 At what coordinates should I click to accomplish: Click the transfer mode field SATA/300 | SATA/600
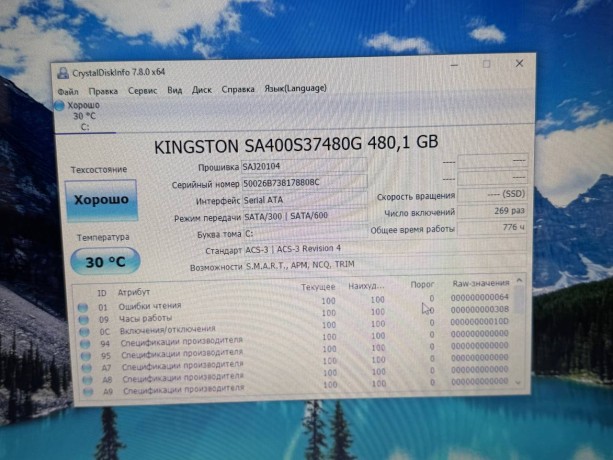[x=305, y=216]
